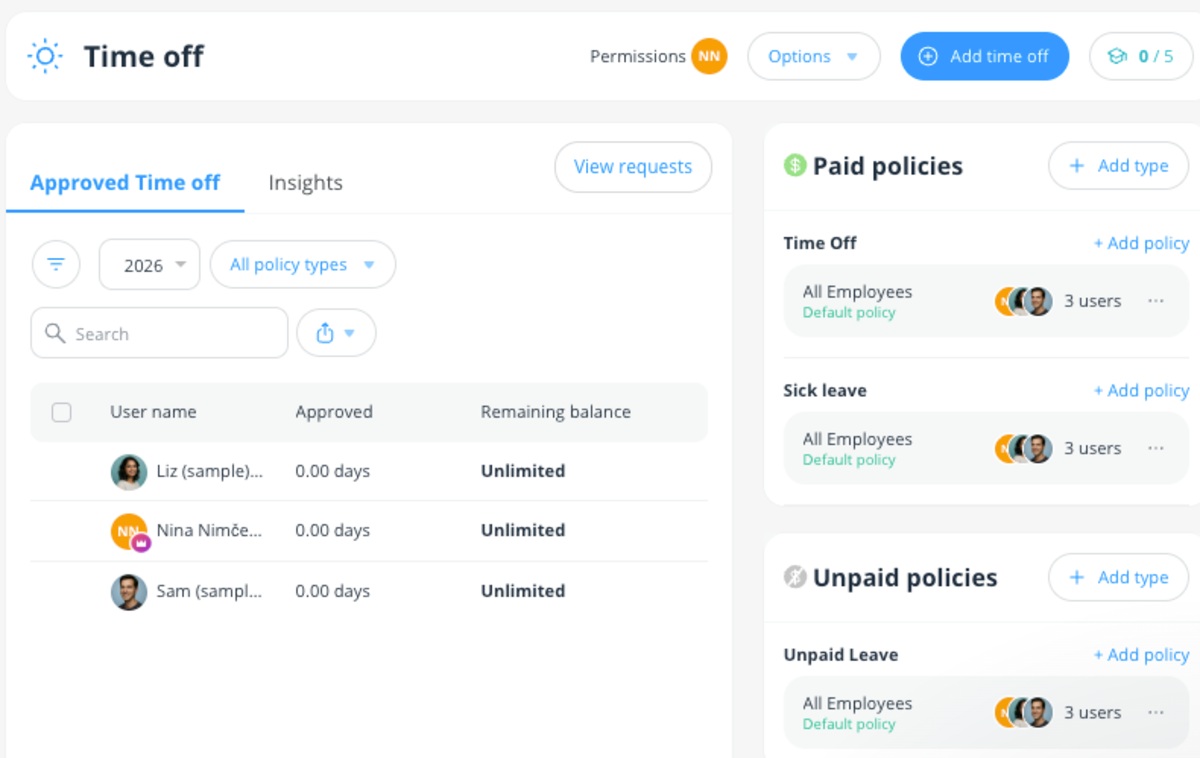
Task: Click the Approved column header
Action: coord(334,412)
